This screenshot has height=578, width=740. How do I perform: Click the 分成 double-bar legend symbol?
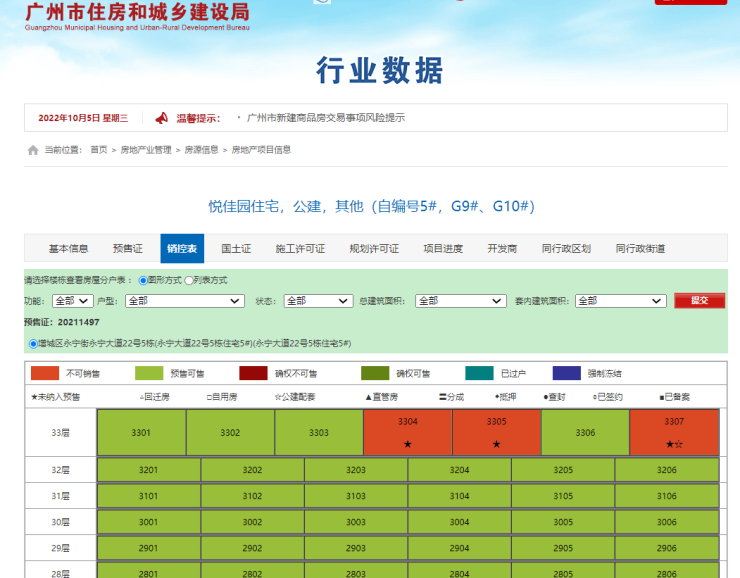442,397
